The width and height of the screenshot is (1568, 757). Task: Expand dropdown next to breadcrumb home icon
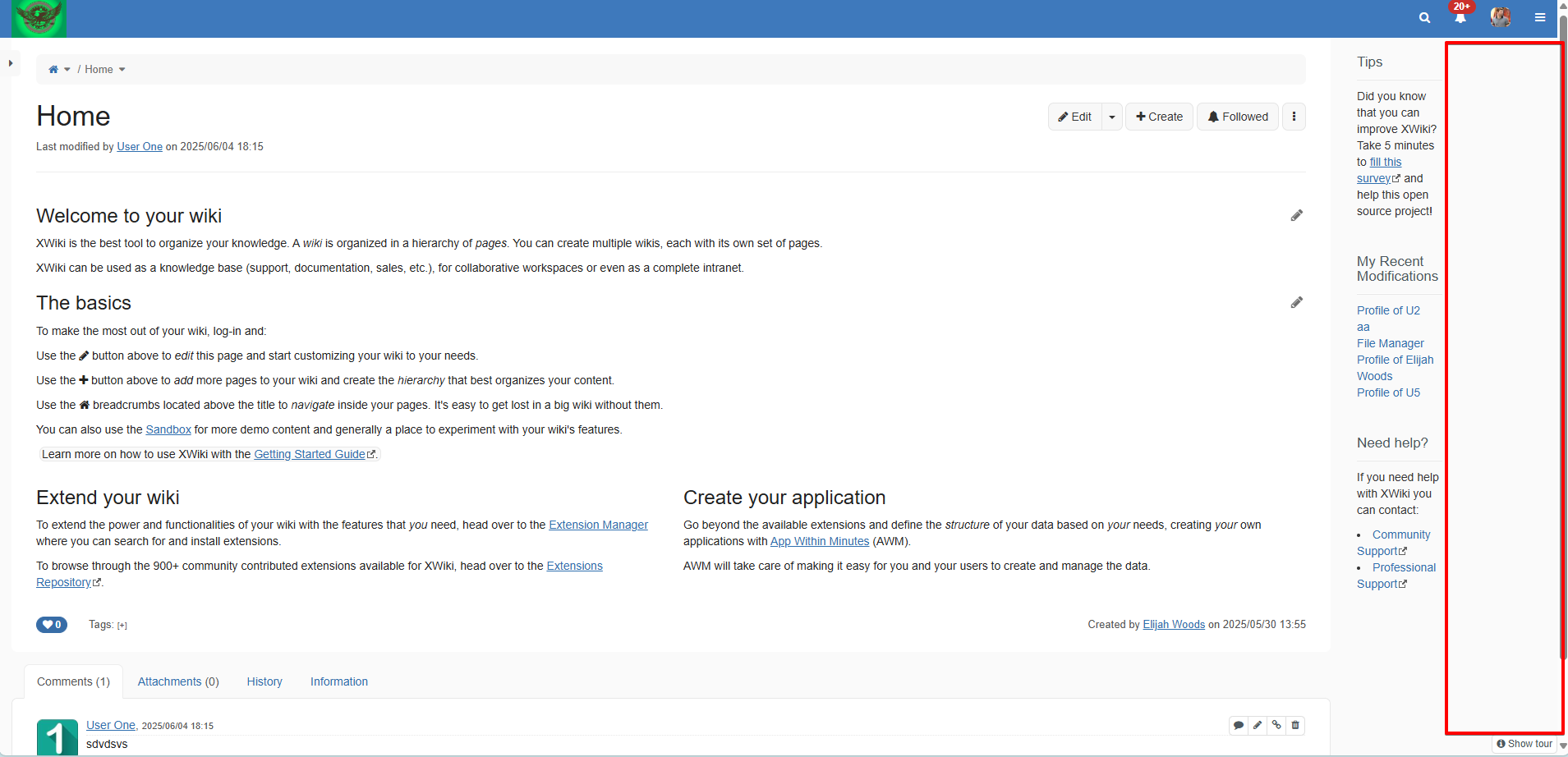tap(67, 70)
